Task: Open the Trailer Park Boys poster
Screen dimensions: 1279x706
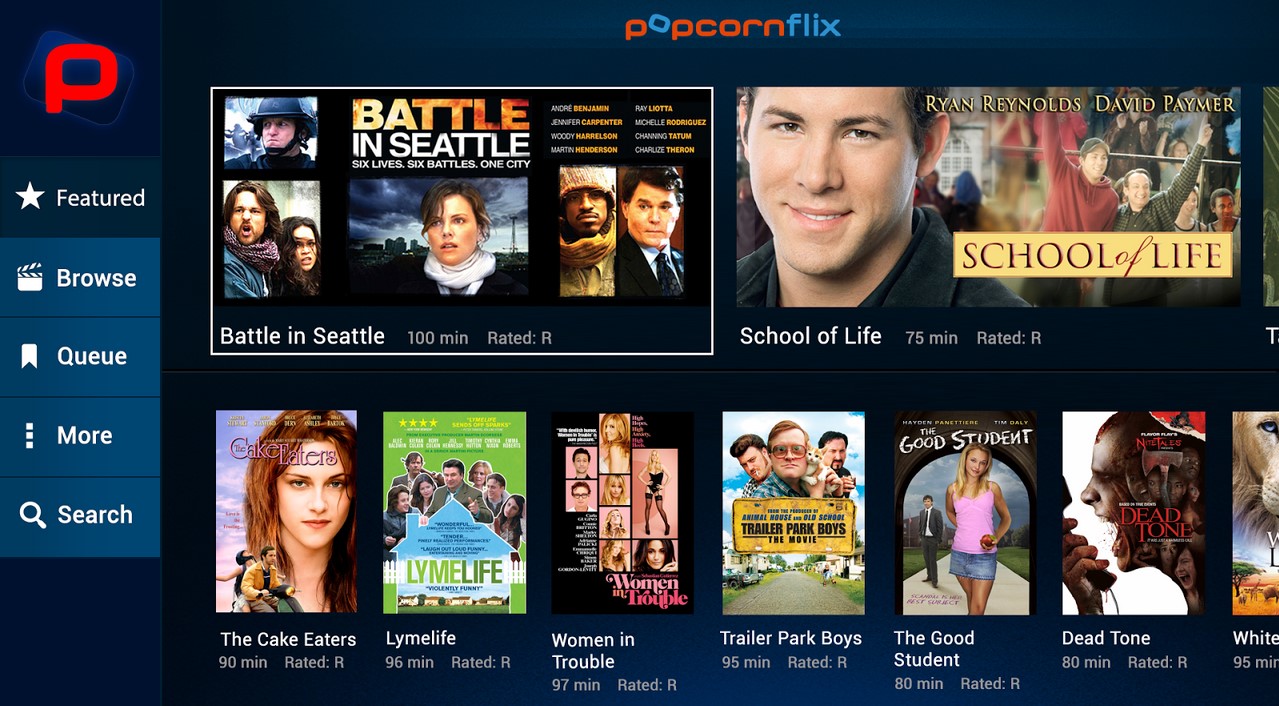Action: click(x=793, y=512)
